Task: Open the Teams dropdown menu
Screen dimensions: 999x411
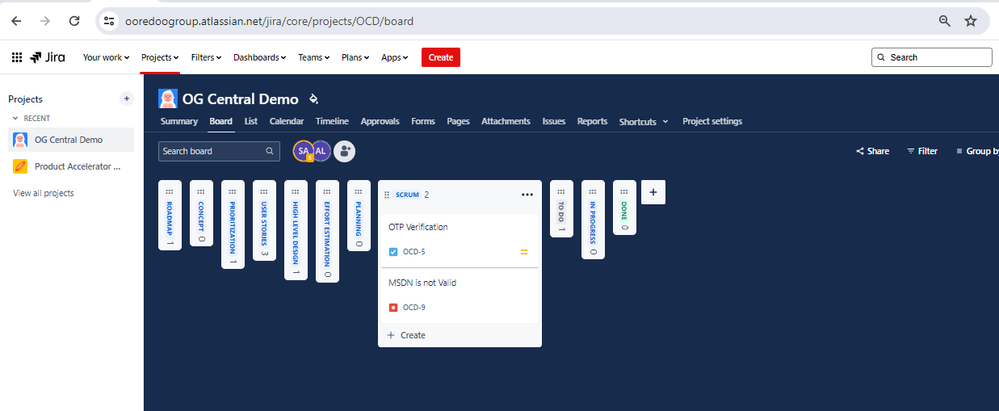Action: [313, 57]
